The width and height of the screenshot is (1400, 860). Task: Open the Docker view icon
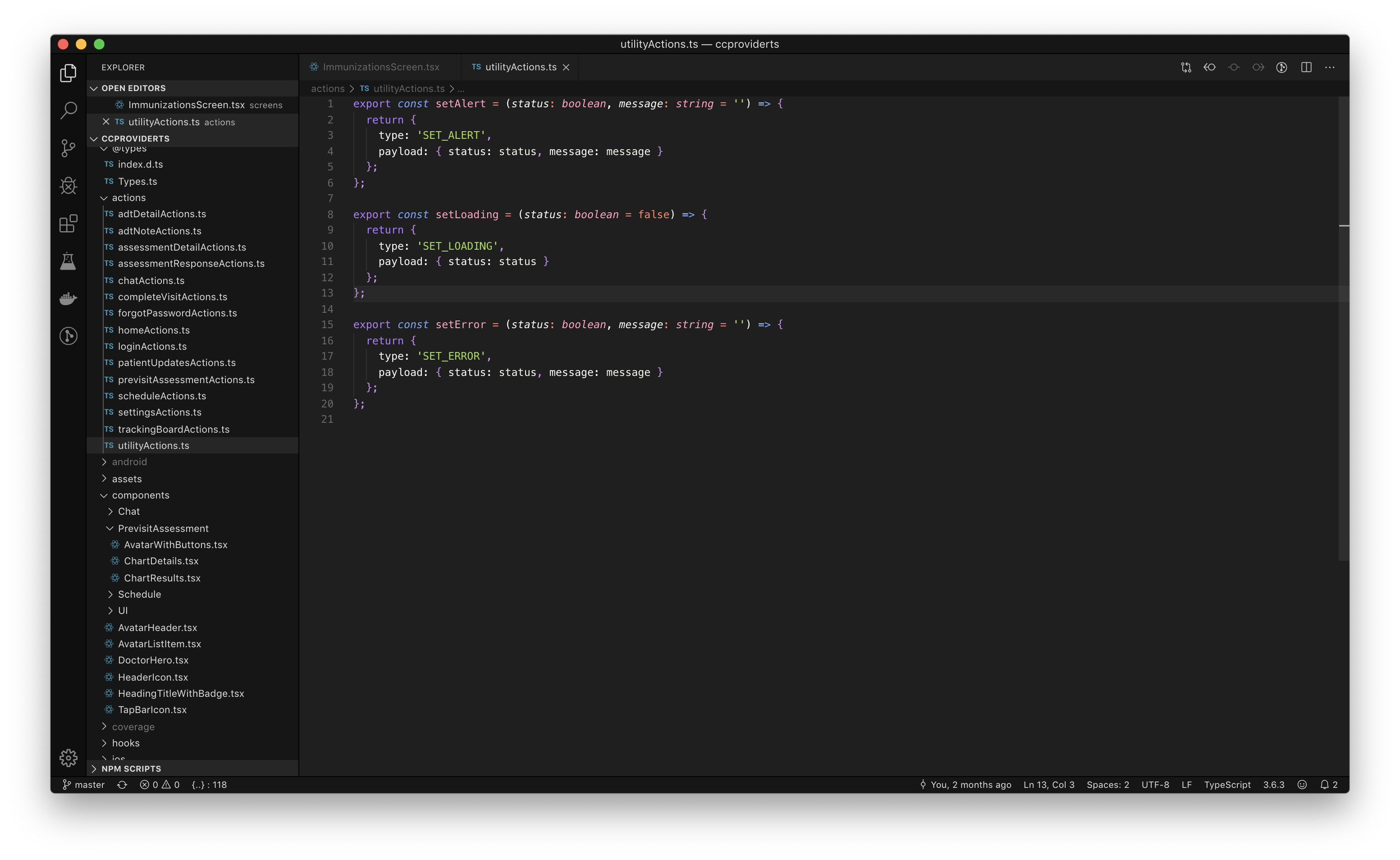click(x=68, y=298)
